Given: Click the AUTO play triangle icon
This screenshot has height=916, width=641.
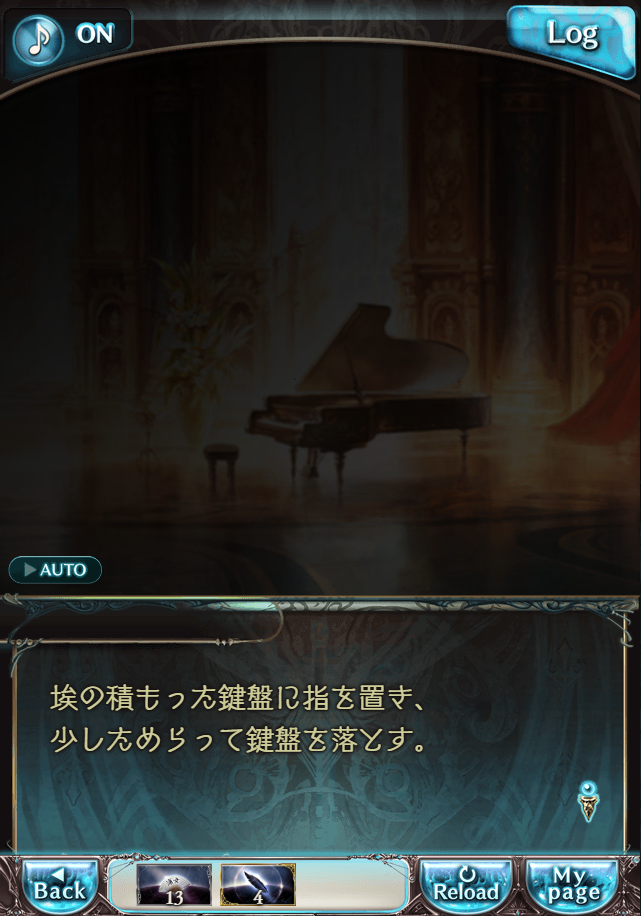Looking at the screenshot, I should [x=30, y=569].
